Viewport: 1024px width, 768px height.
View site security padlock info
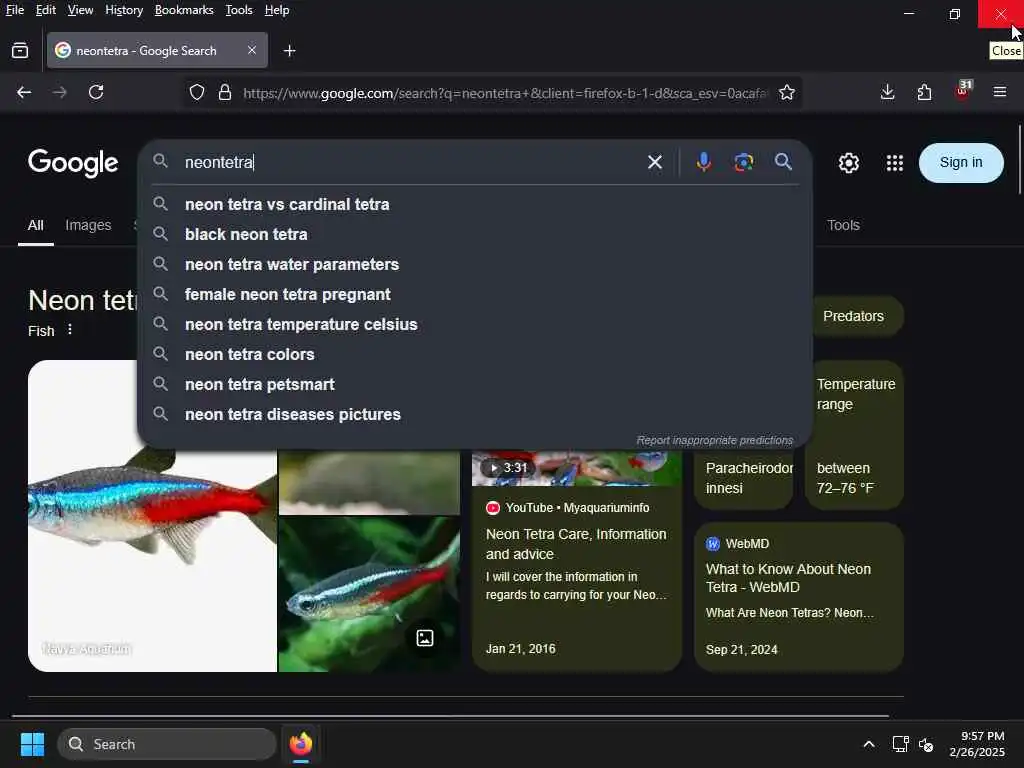[x=225, y=93]
